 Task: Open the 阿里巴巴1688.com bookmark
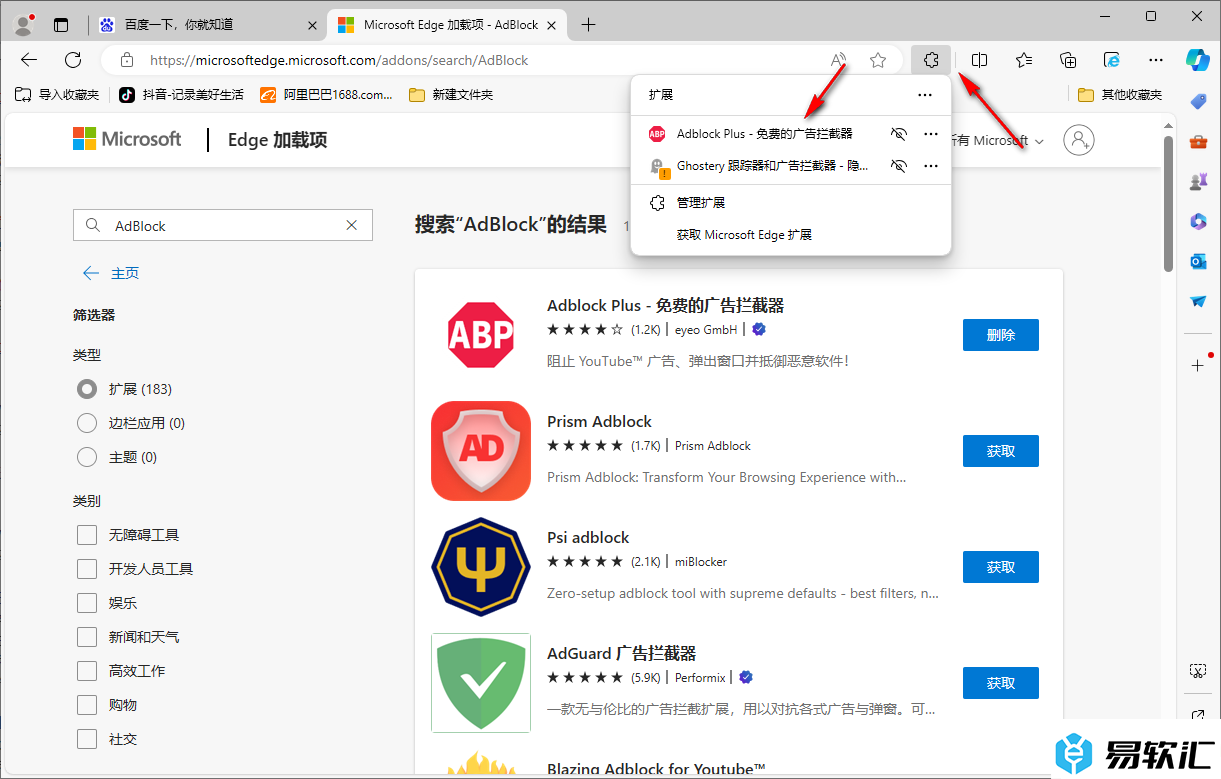point(326,95)
